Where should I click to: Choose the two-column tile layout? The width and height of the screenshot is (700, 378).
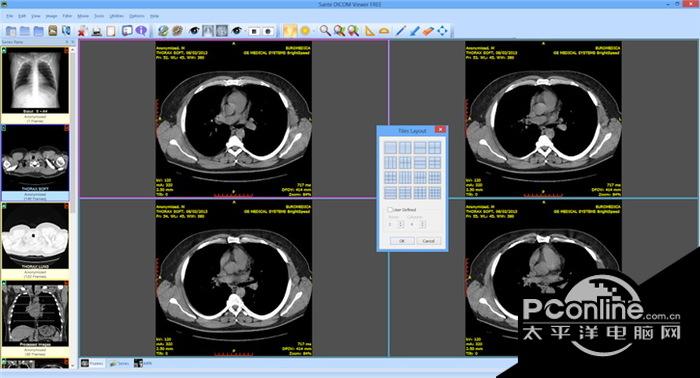tap(405, 148)
